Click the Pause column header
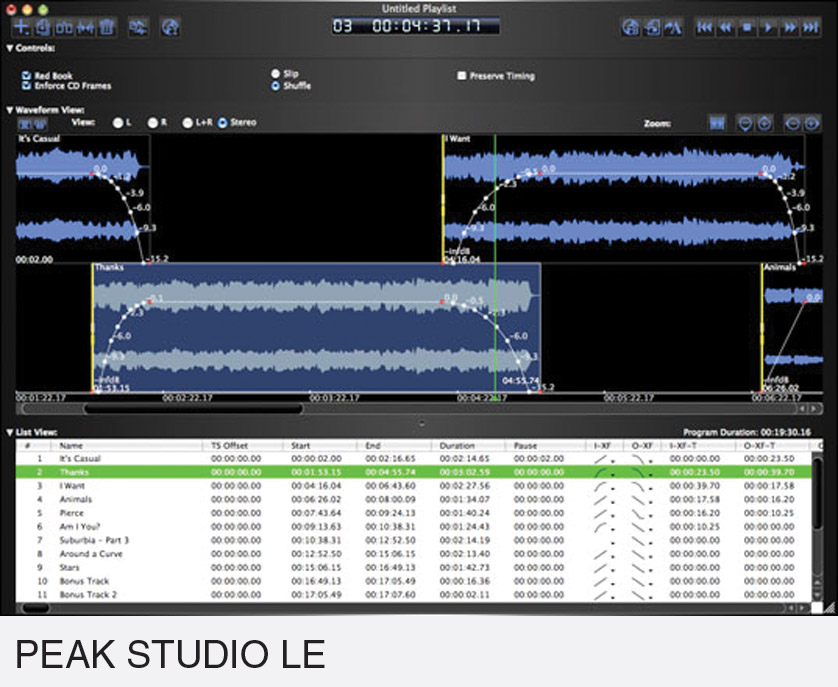This screenshot has width=838, height=687. [x=545, y=445]
